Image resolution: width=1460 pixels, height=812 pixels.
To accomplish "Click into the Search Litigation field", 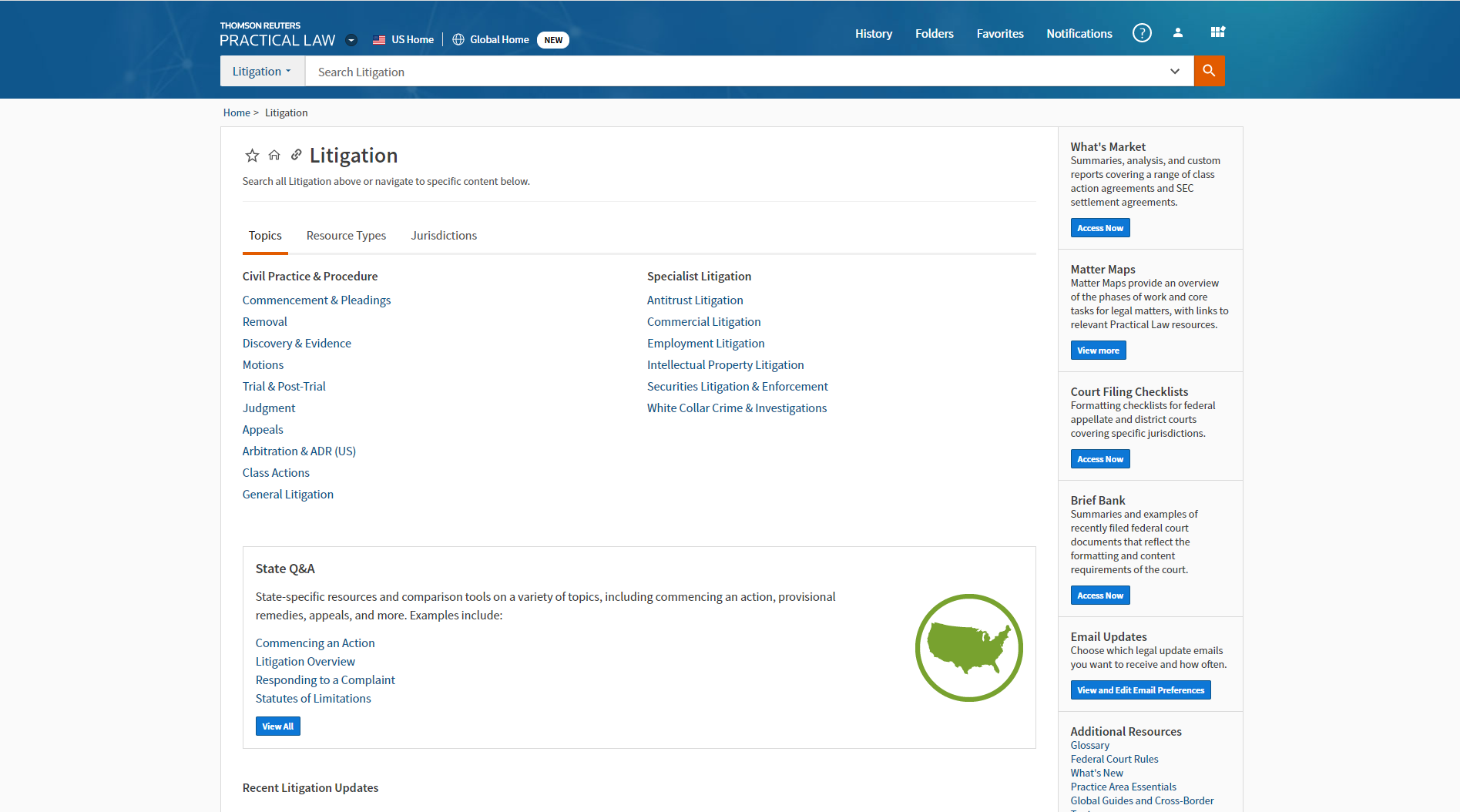I will (x=732, y=72).
